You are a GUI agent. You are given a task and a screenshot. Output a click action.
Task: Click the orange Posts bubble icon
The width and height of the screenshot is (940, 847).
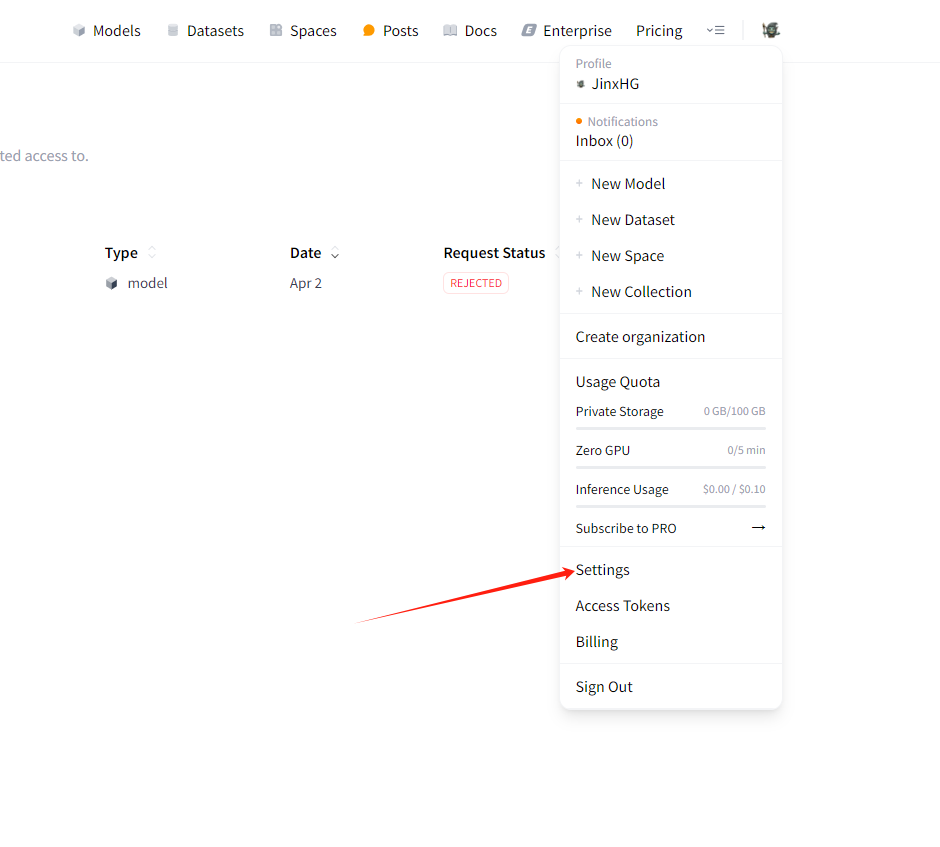coord(369,31)
